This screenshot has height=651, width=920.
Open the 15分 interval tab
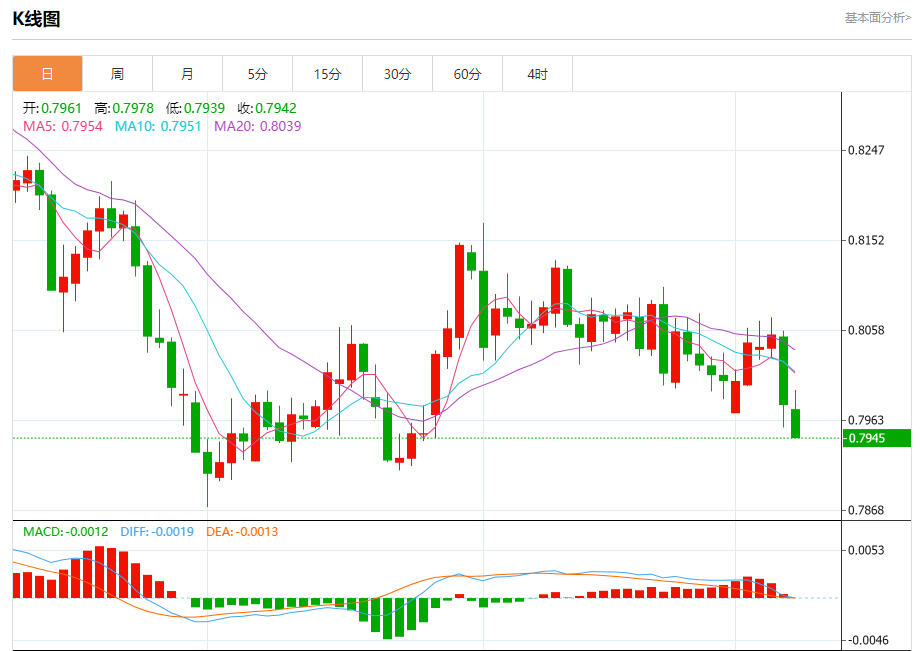327,74
